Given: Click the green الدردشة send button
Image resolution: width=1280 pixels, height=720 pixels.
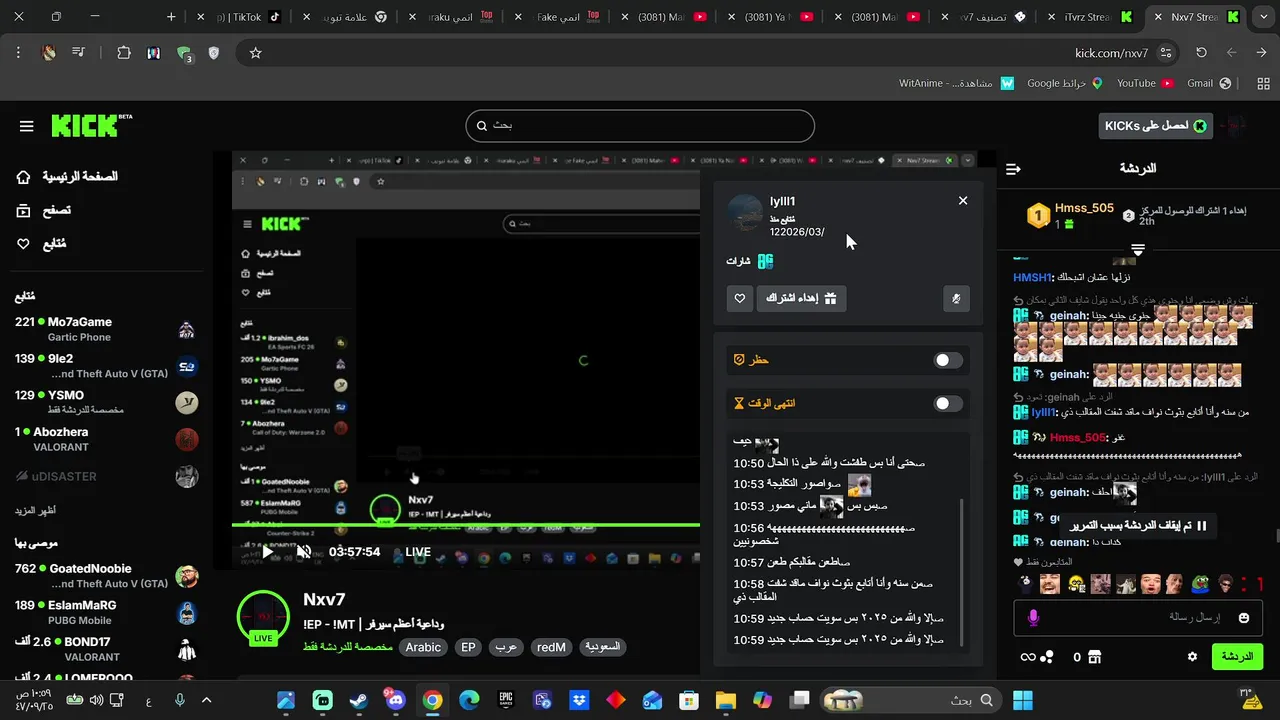Looking at the screenshot, I should pyautogui.click(x=1237, y=657).
